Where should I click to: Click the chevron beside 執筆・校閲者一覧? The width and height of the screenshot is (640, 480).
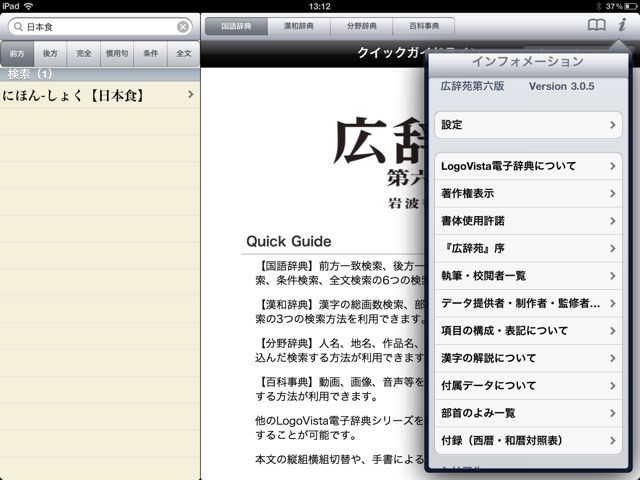tap(613, 276)
